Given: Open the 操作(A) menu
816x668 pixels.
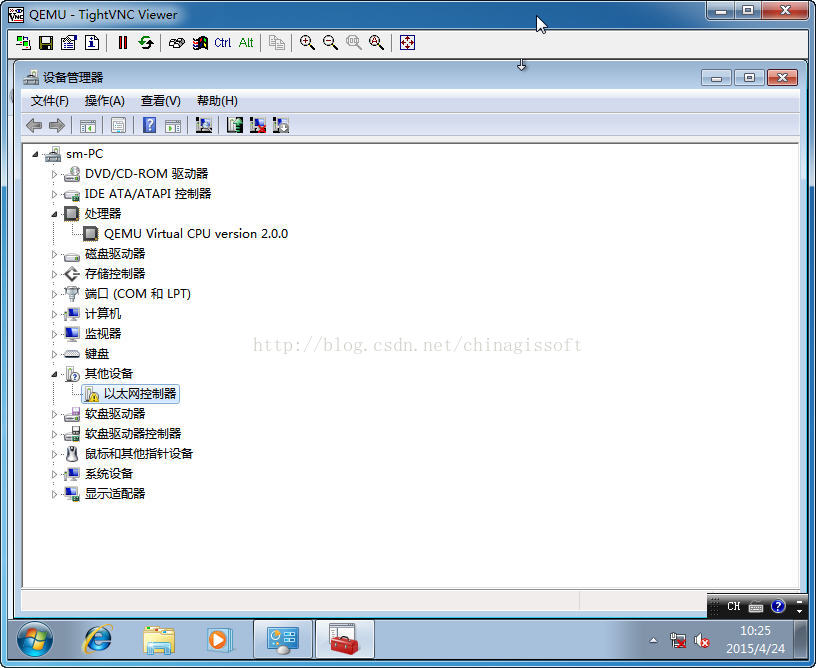Looking at the screenshot, I should coord(105,101).
